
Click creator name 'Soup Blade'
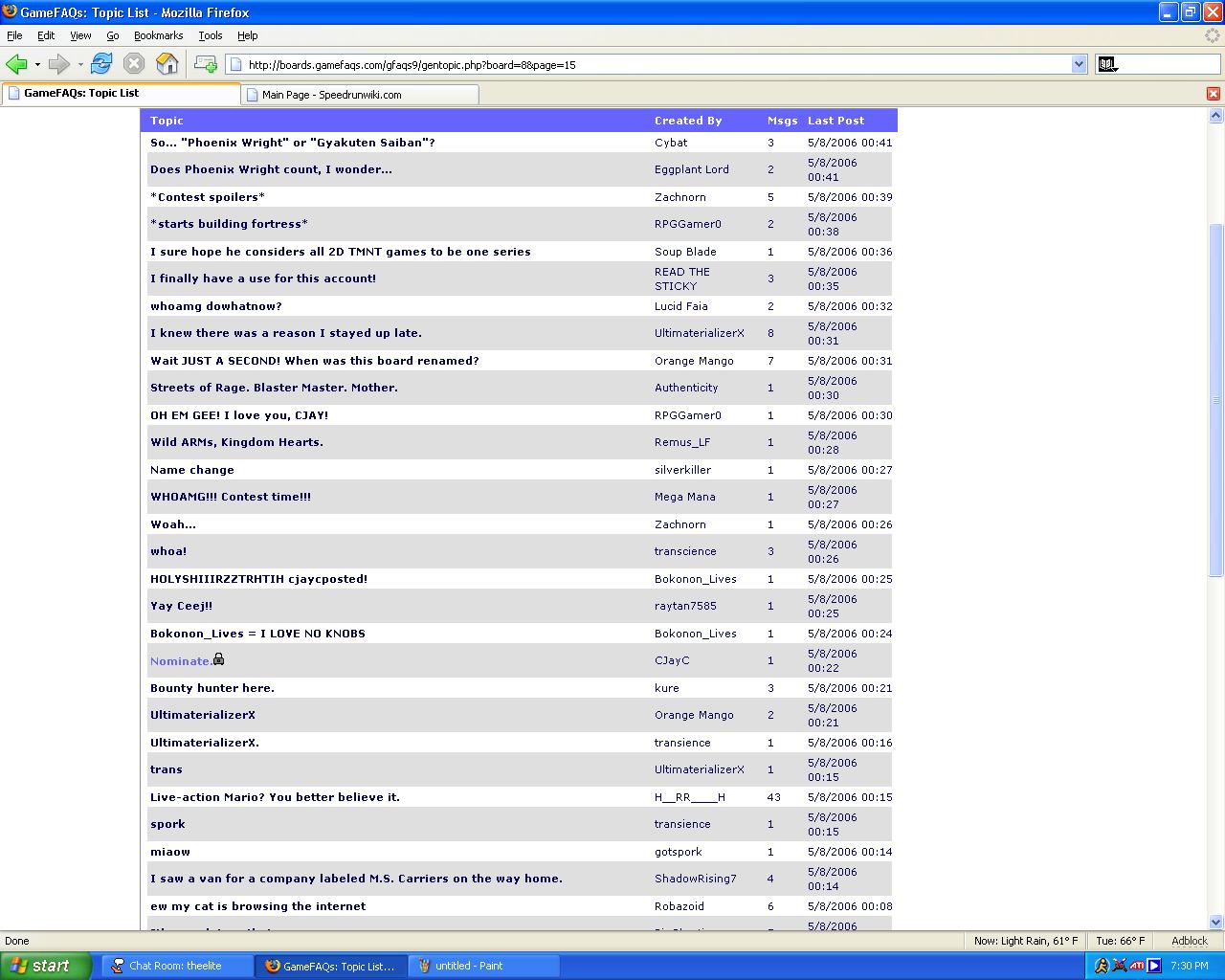click(x=685, y=252)
